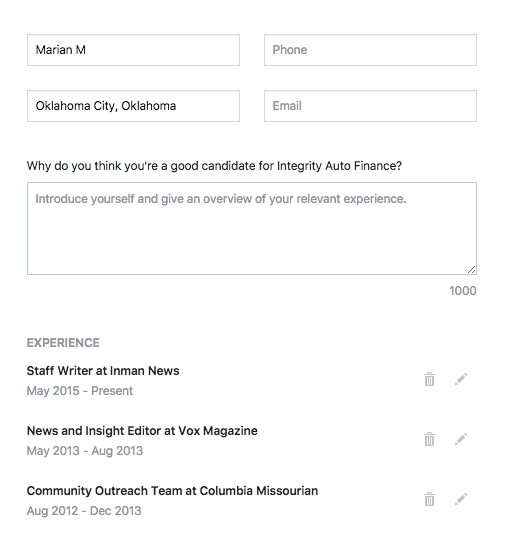Focus the Phone input field
The width and height of the screenshot is (508, 537).
click(370, 50)
